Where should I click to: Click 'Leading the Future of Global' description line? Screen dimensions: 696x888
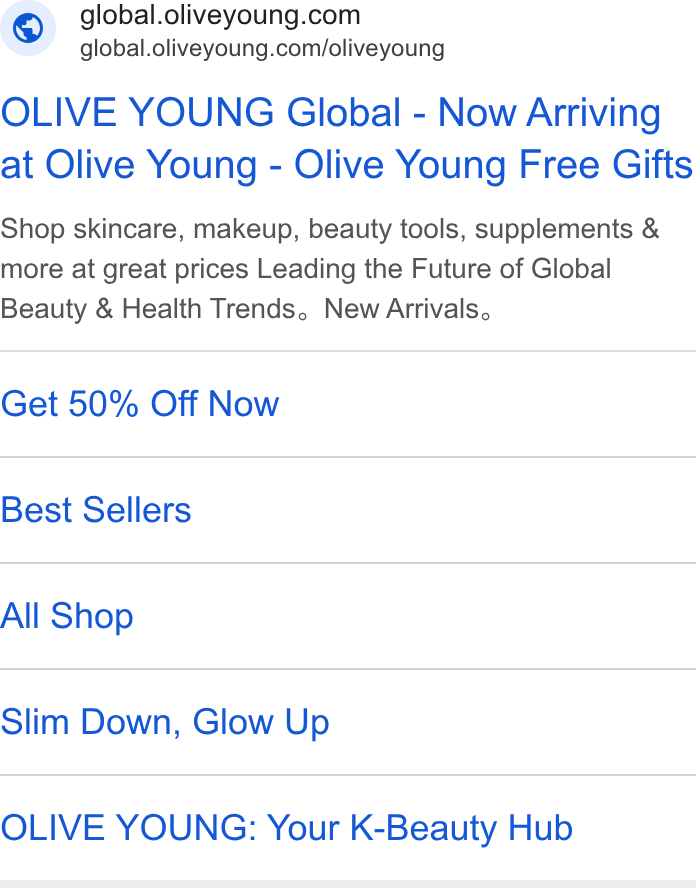coord(434,269)
